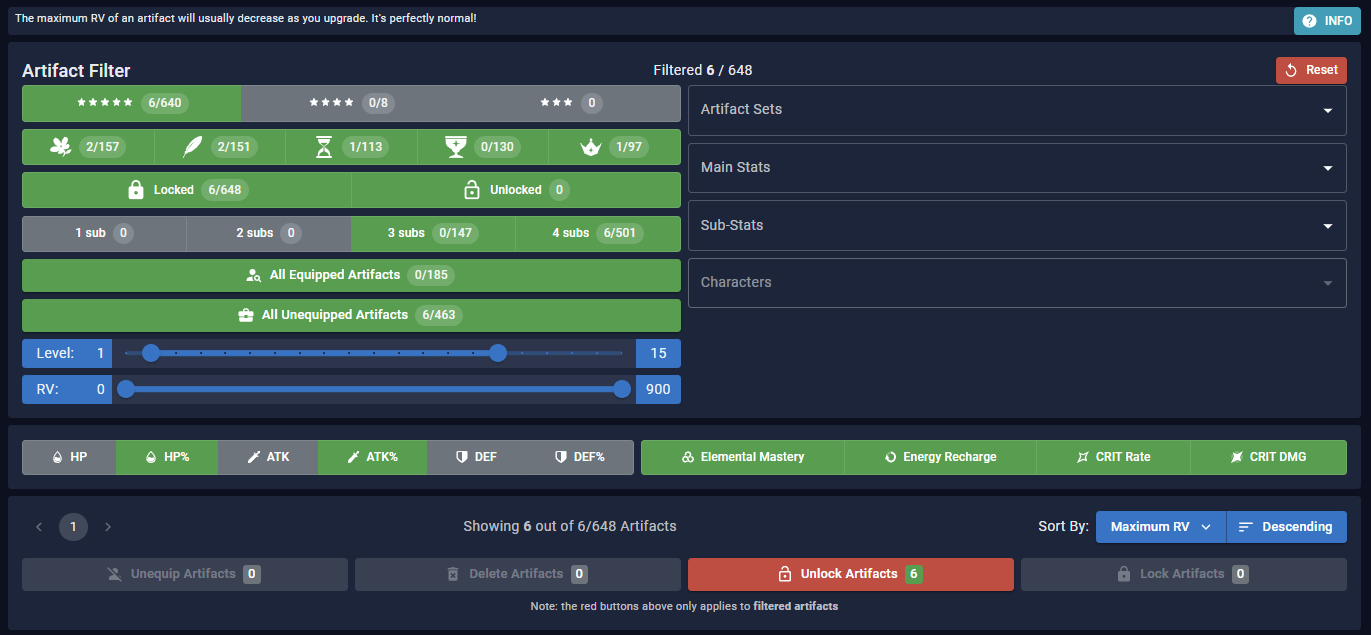Toggle the DEF% substat filter
This screenshot has height=635, width=1371.
[580, 457]
